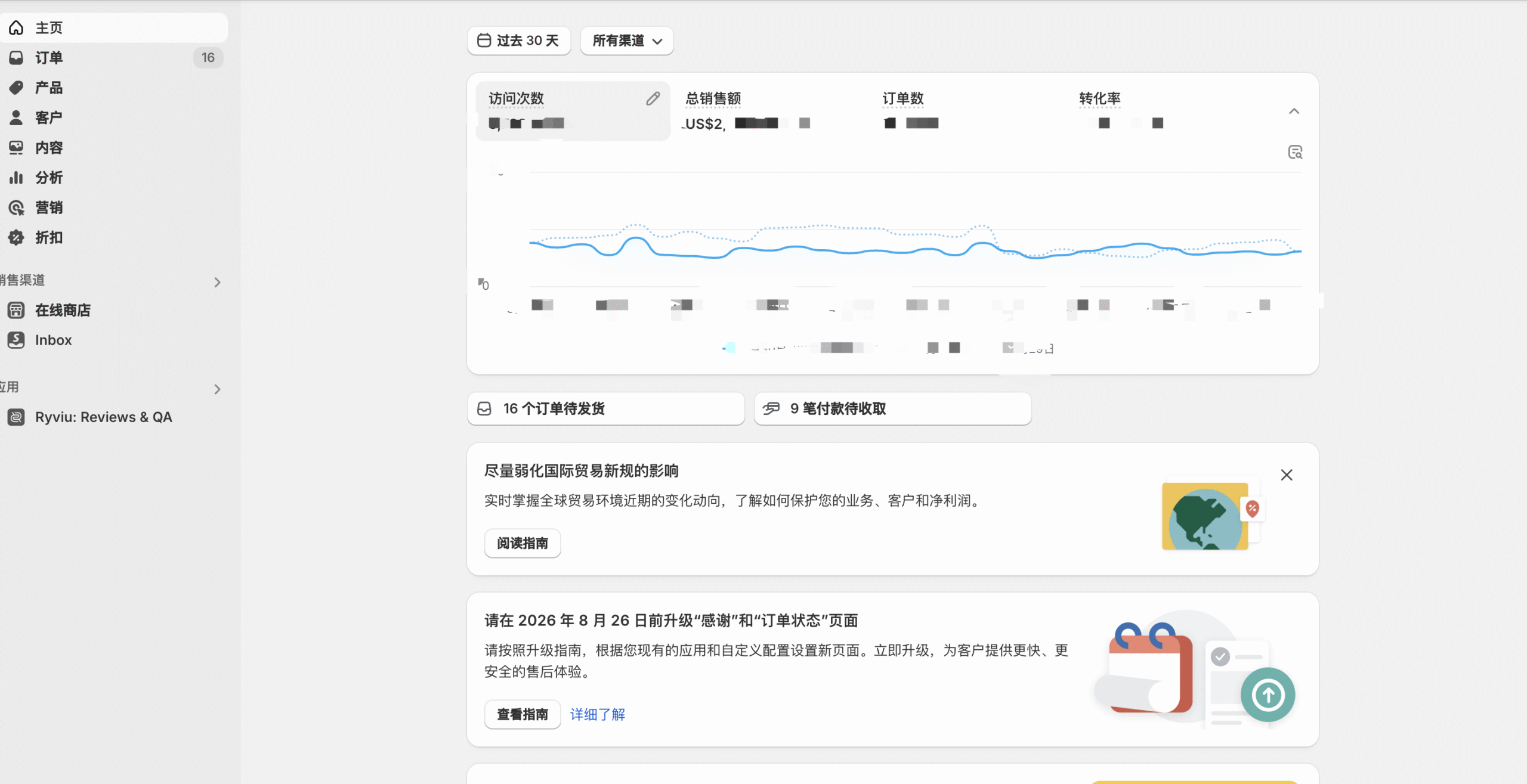1527x784 pixels.
Task: Click the 过去 30 天 date filter
Action: click(518, 41)
